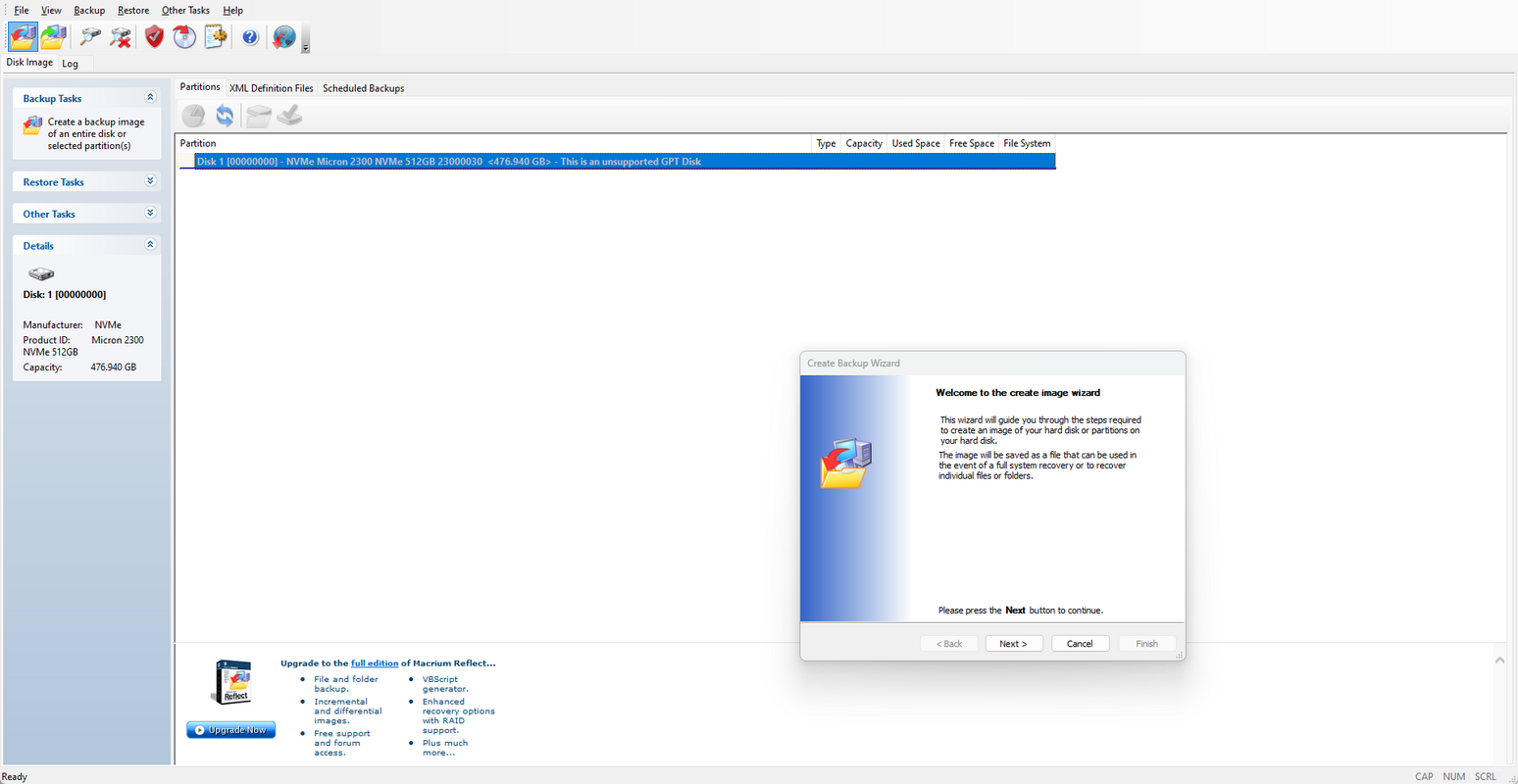
Task: Click Cancel in the Create Backup Wizard
Action: pos(1080,644)
